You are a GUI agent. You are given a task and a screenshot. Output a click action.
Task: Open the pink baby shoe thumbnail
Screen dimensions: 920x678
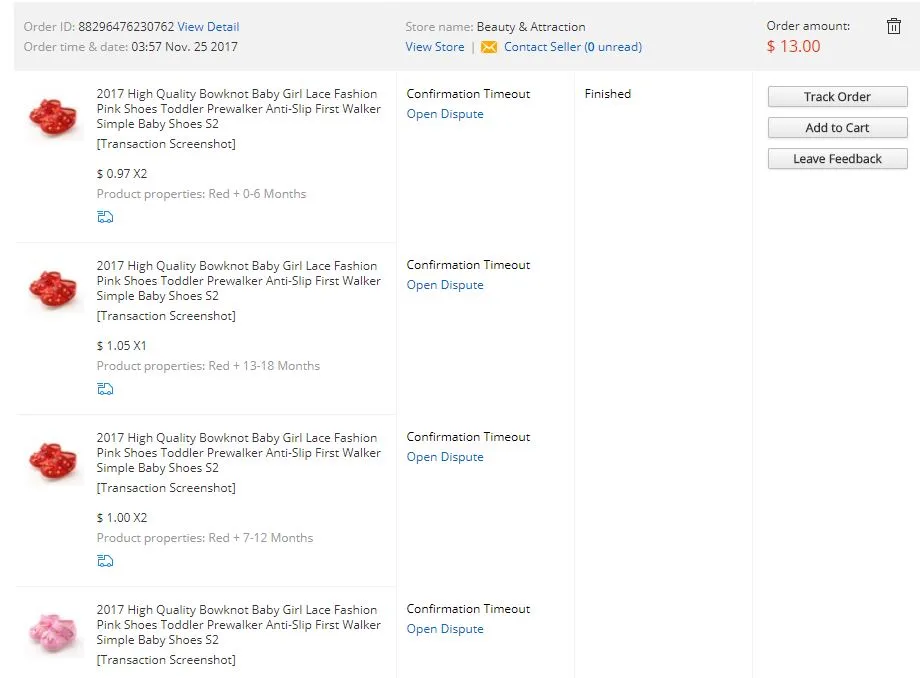point(53,632)
